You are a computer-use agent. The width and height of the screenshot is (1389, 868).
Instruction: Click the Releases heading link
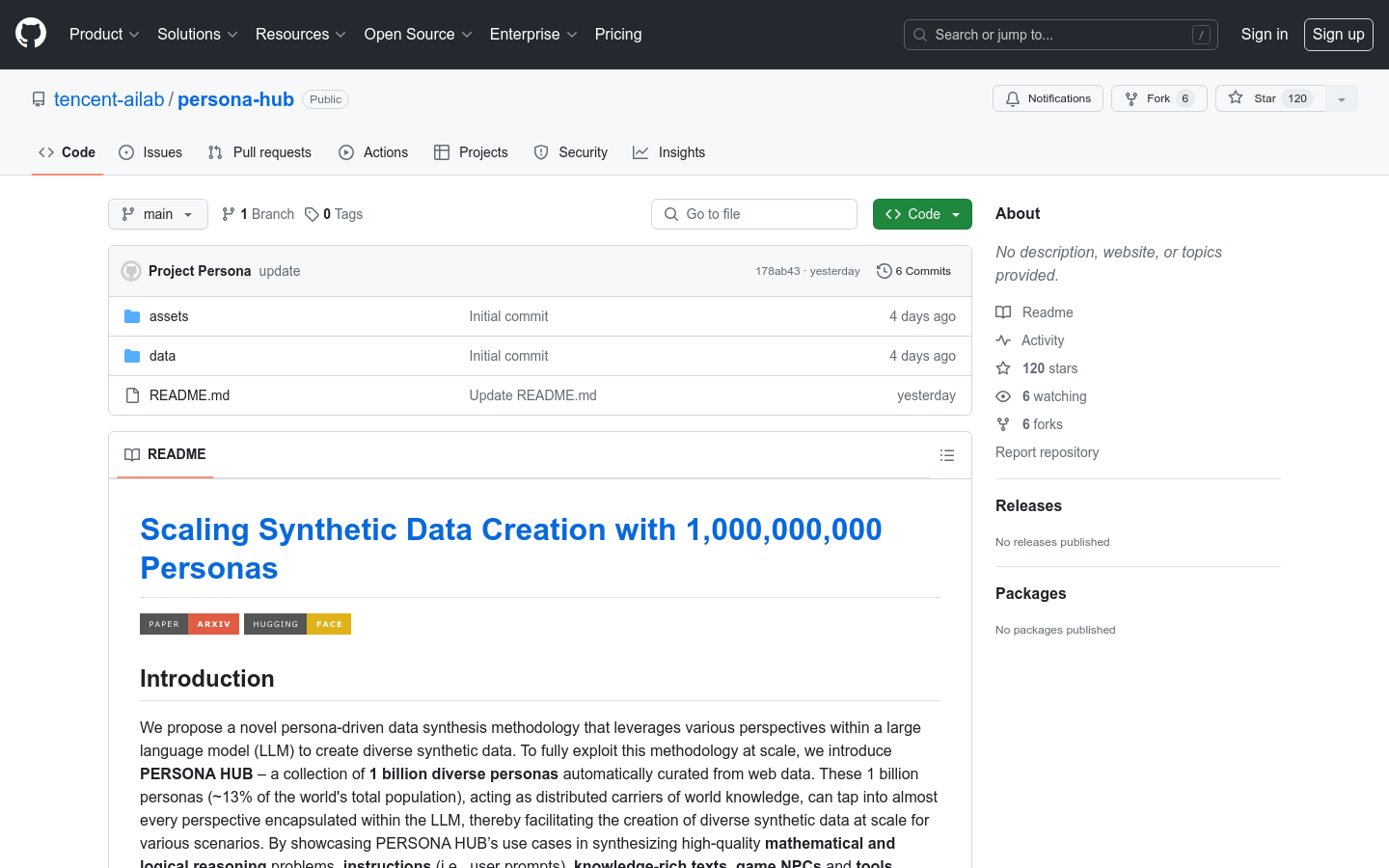tap(1028, 505)
